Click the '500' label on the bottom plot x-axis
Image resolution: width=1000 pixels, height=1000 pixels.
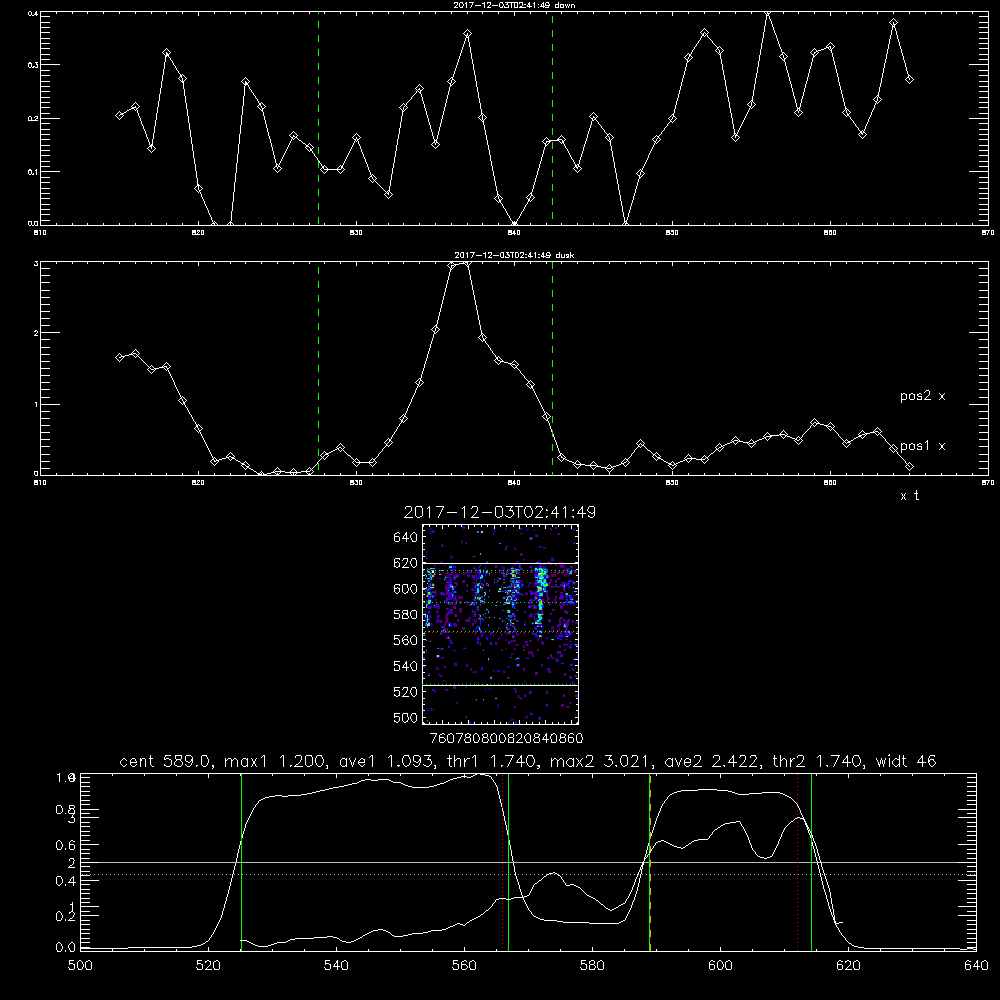pos(80,966)
